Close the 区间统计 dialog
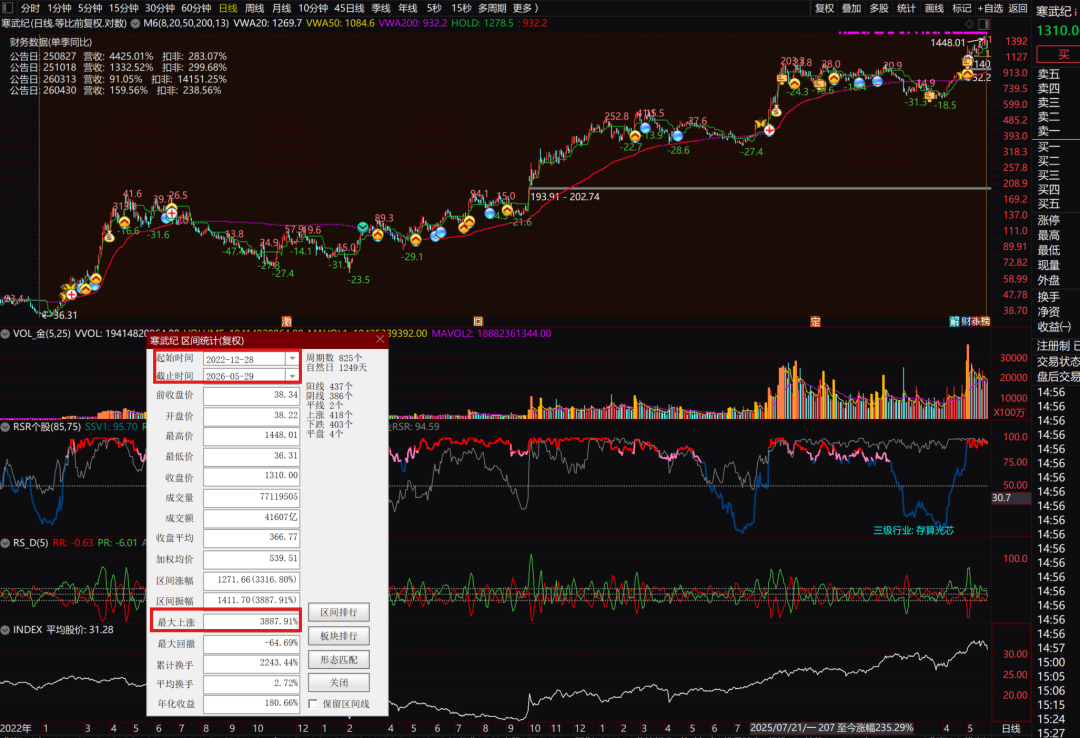The width and height of the screenshot is (1080, 738). click(x=380, y=340)
